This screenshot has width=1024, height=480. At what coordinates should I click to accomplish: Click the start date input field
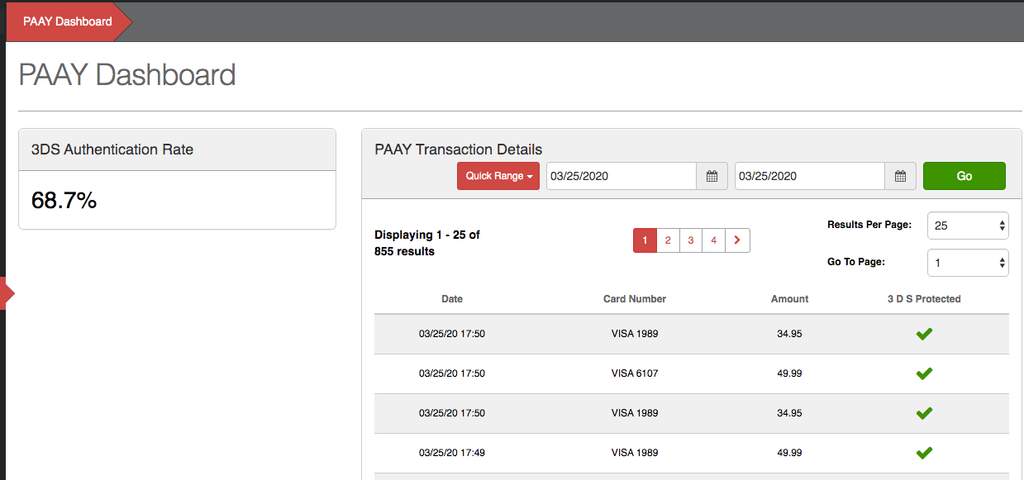(x=620, y=176)
